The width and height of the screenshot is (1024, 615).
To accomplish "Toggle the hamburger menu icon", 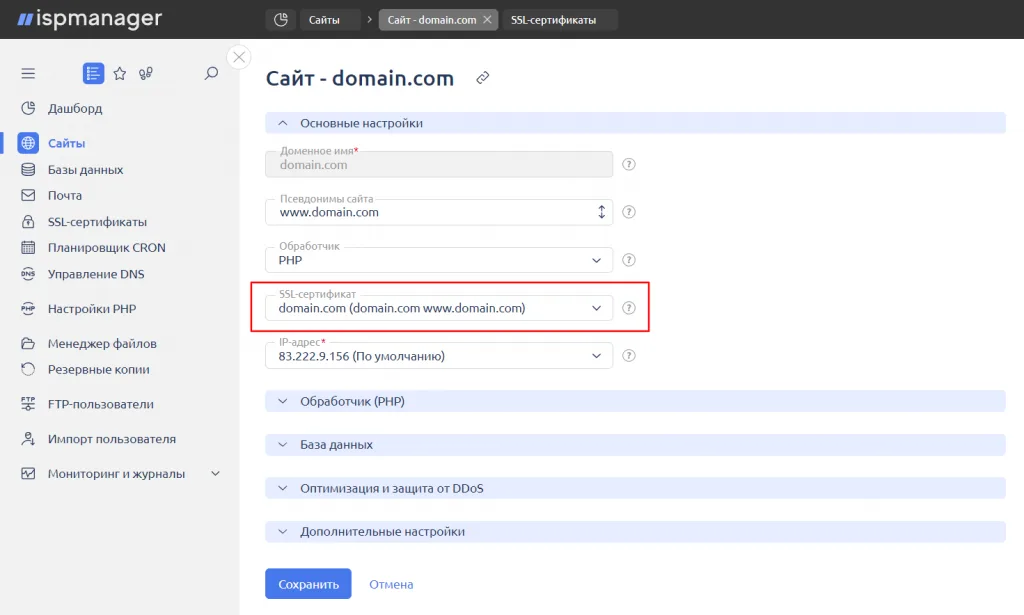I will click(x=28, y=73).
